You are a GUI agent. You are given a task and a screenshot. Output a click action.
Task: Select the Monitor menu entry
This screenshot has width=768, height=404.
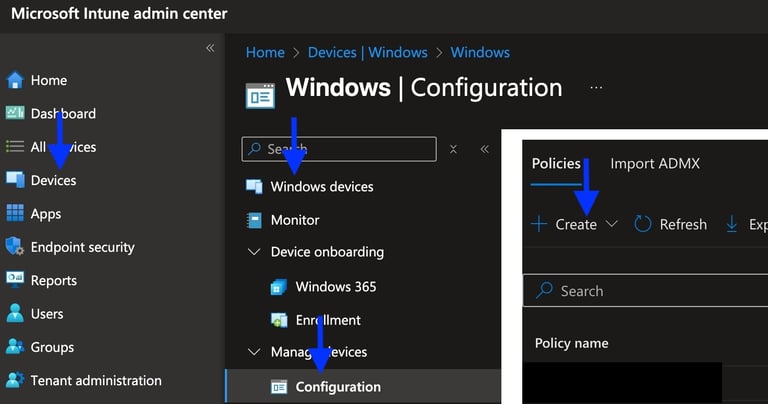click(x=295, y=220)
